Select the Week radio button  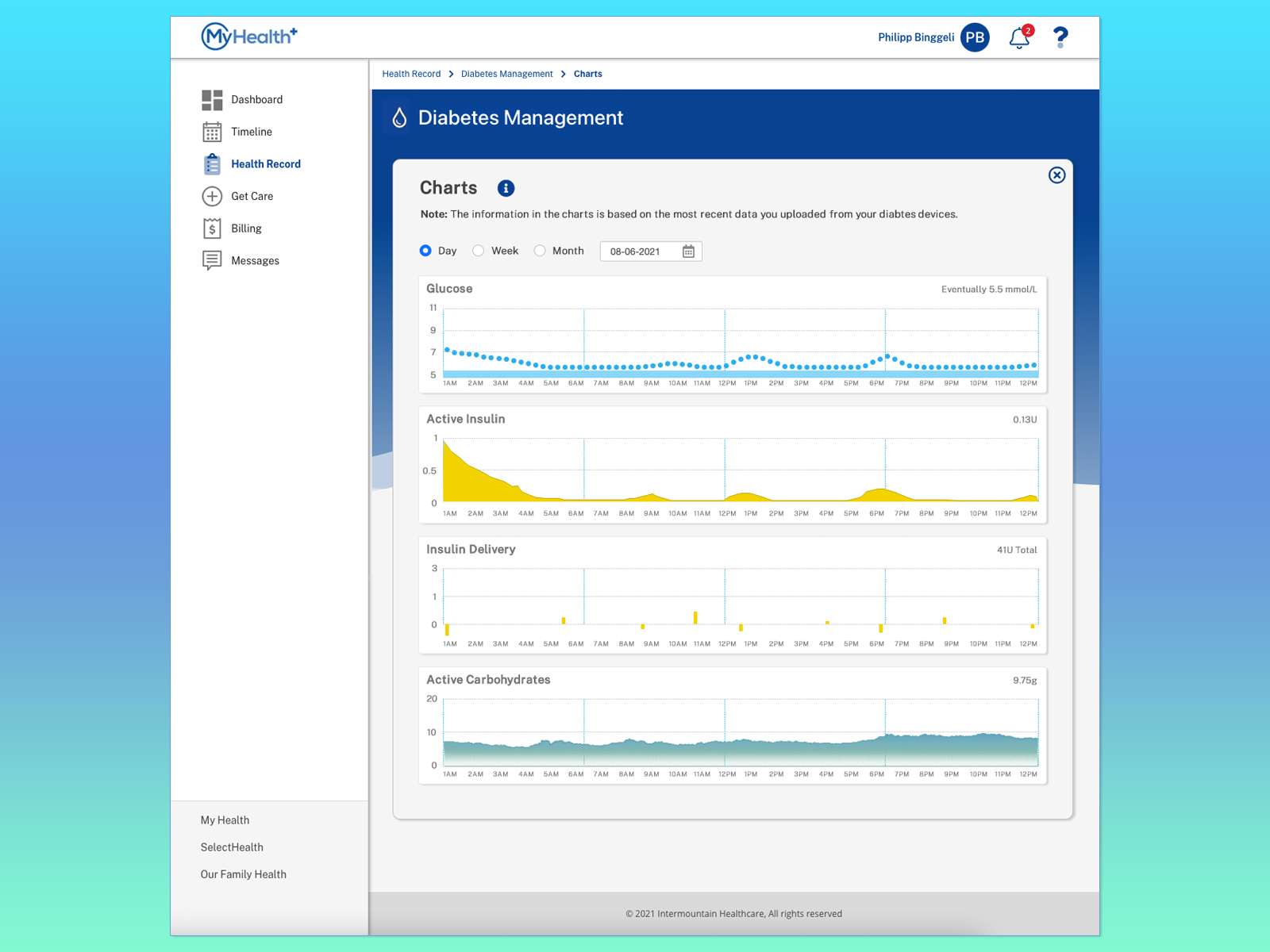pos(478,250)
